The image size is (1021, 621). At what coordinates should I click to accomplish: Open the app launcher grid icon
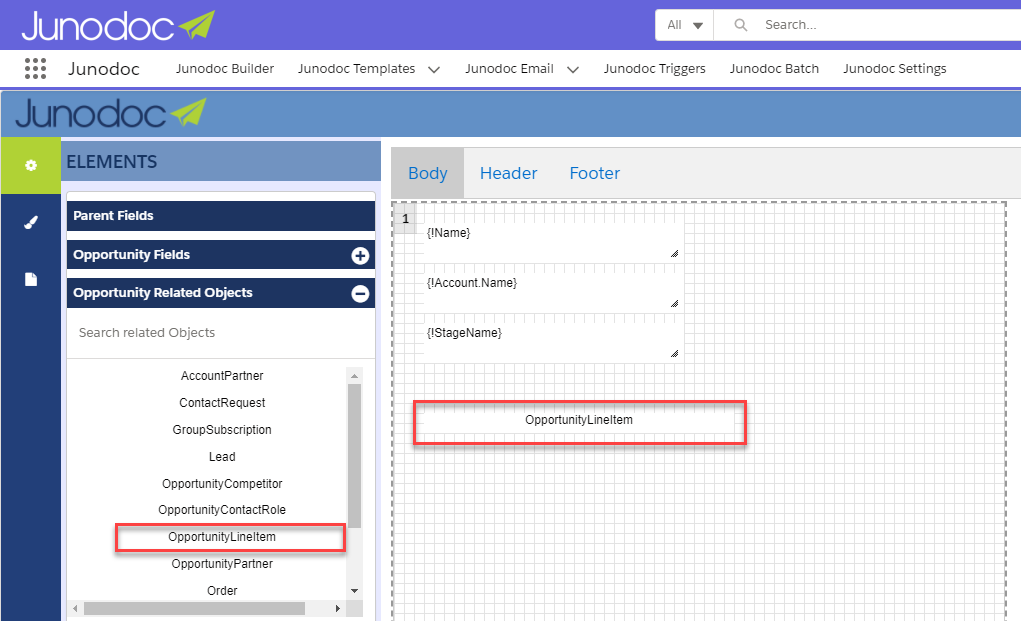35,68
